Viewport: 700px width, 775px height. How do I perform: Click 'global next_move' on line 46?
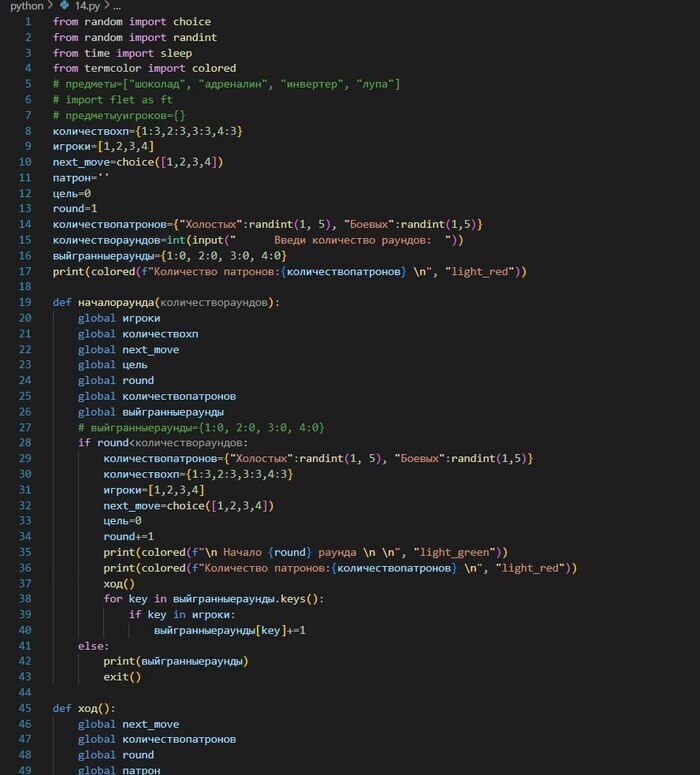pos(129,724)
